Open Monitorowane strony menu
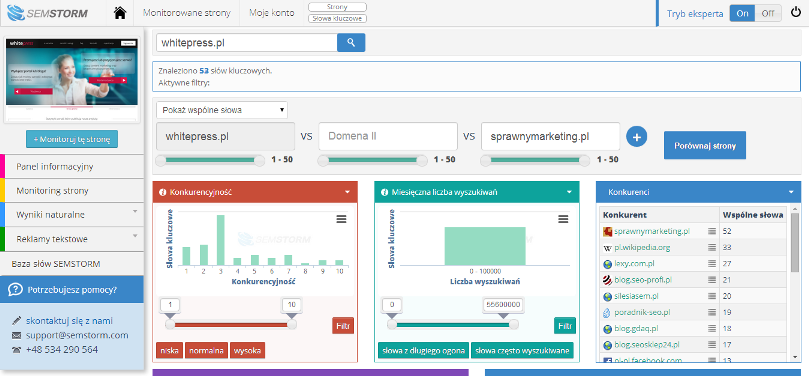 tap(187, 13)
